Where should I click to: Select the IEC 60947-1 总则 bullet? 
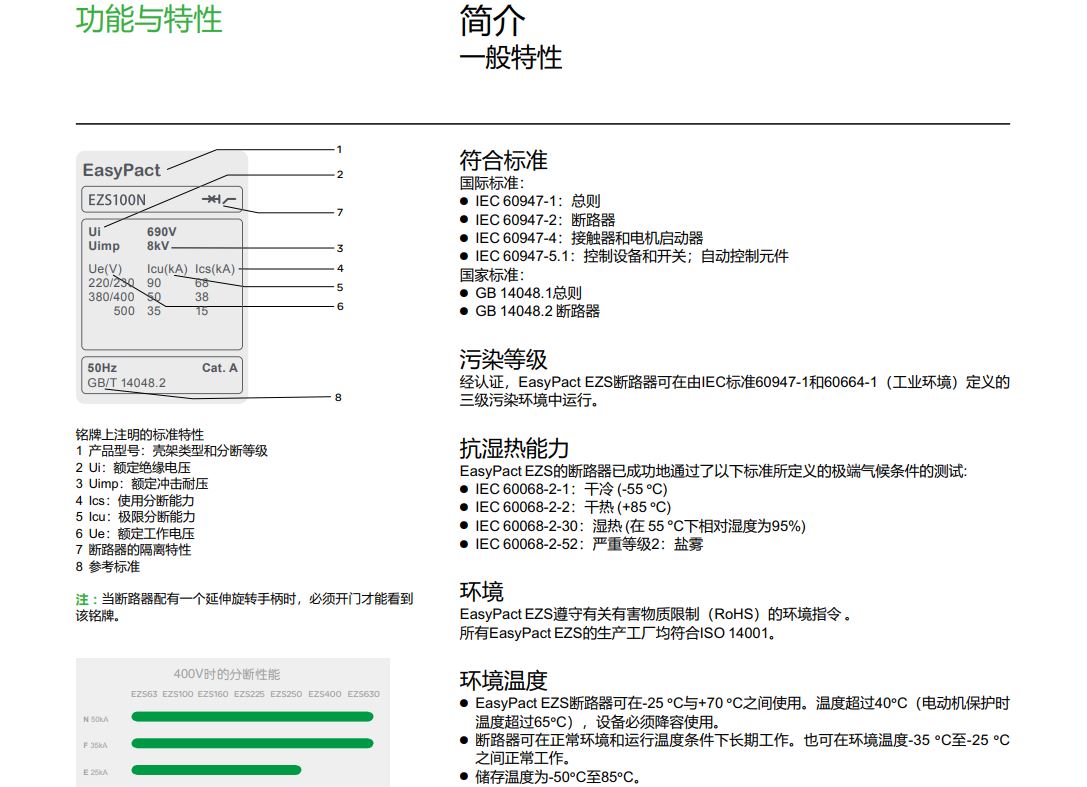[530, 201]
